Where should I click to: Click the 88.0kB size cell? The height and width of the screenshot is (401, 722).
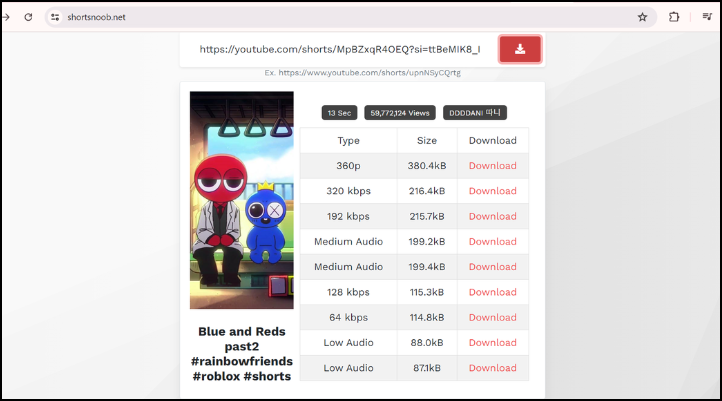pos(427,343)
